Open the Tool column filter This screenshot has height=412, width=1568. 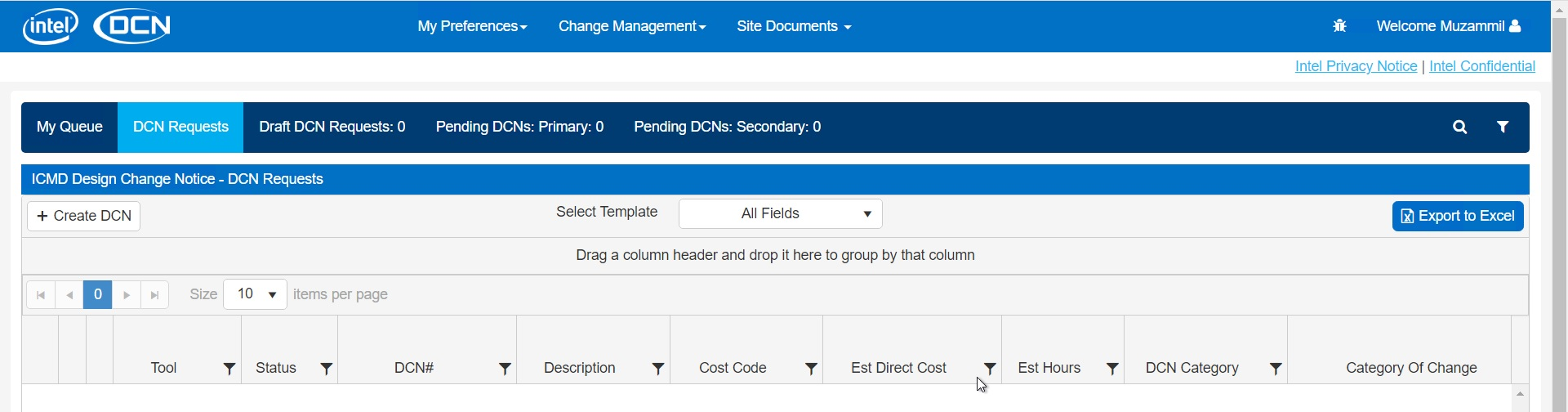229,369
